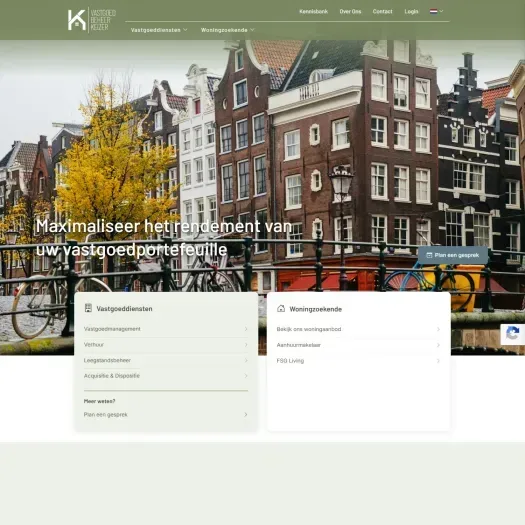Click arrow on Leegstandsbeheer row

click(246, 361)
